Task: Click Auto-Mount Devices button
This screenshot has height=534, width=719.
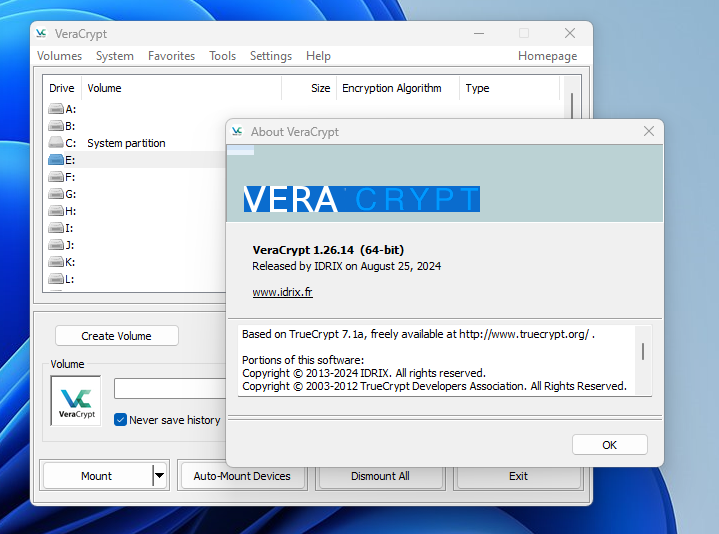Action: 242,476
